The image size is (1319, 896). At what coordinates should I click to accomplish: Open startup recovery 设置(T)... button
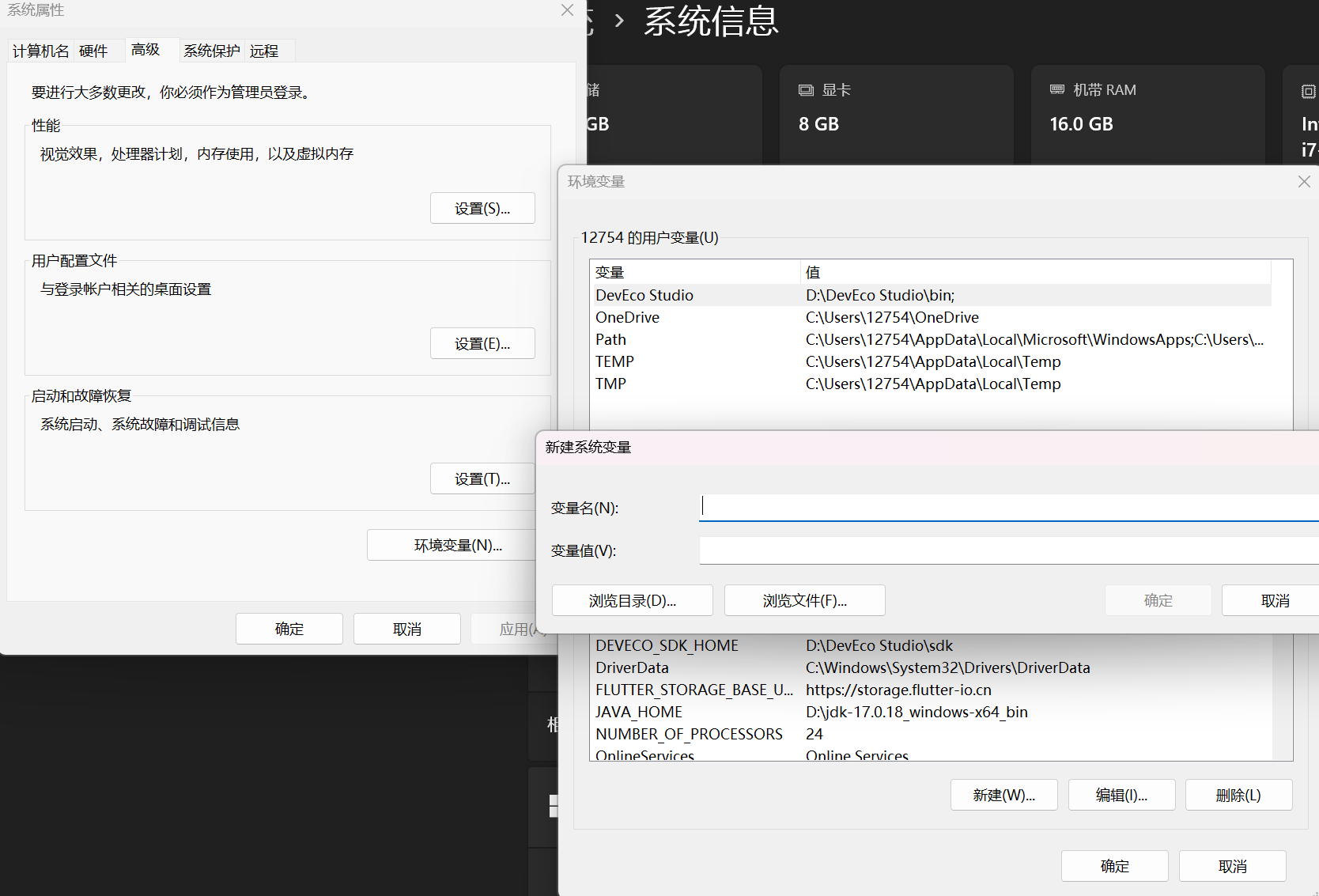pos(482,478)
